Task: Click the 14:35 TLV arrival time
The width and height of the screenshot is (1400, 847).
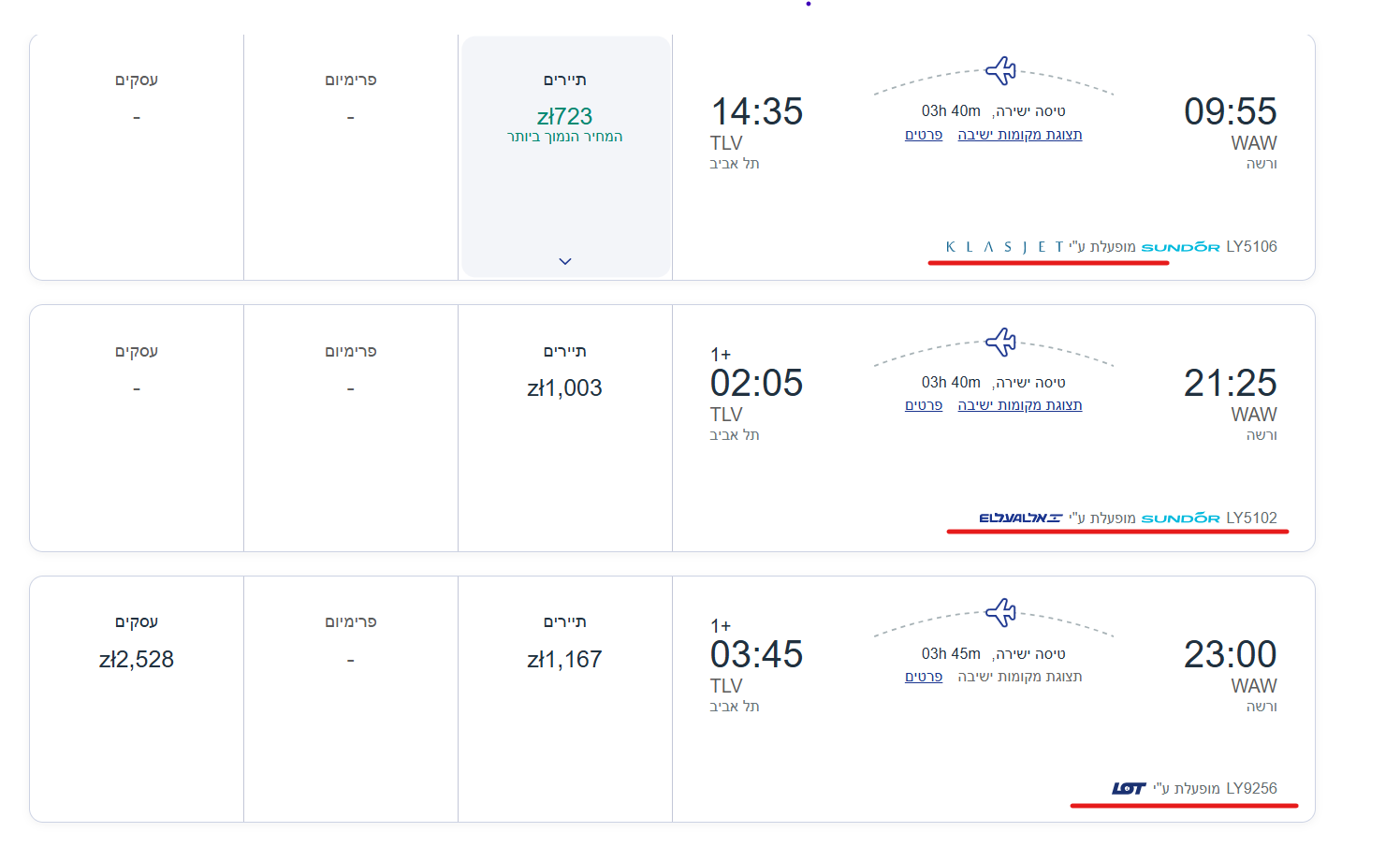Action: click(x=756, y=112)
